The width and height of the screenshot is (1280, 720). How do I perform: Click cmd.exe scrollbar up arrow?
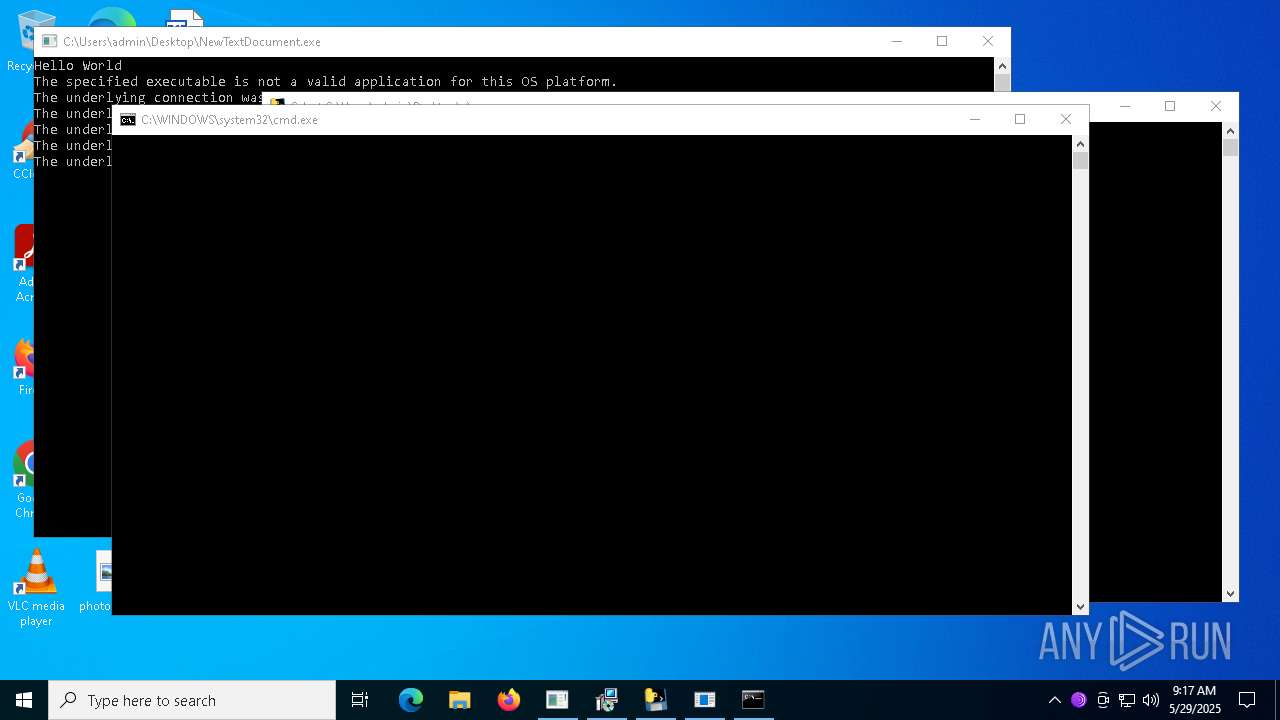pos(1080,144)
